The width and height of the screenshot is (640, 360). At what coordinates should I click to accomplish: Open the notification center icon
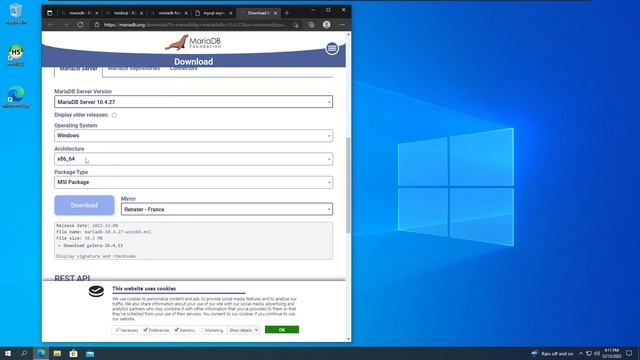click(x=629, y=353)
